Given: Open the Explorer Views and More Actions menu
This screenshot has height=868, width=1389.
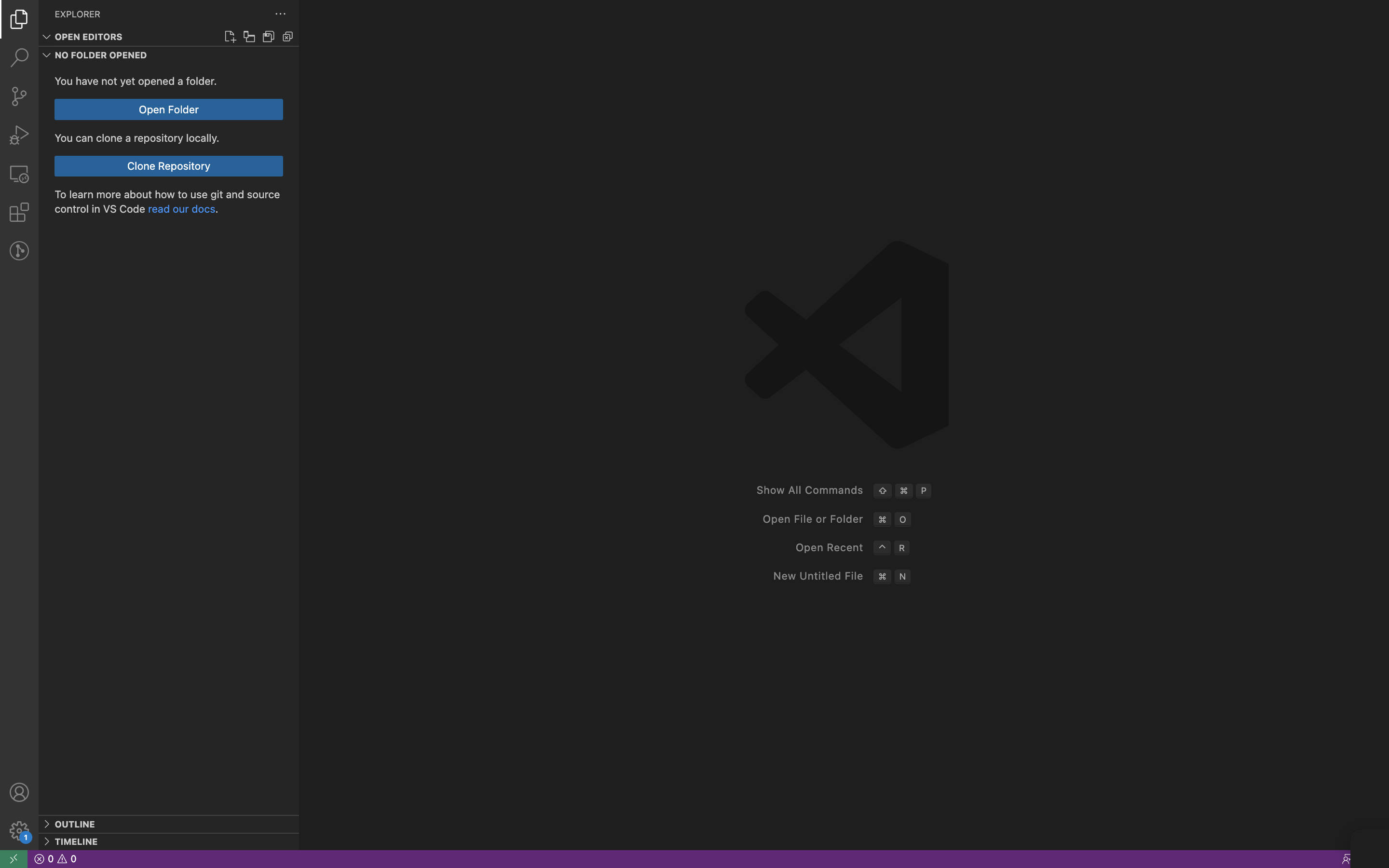Looking at the screenshot, I should point(280,14).
